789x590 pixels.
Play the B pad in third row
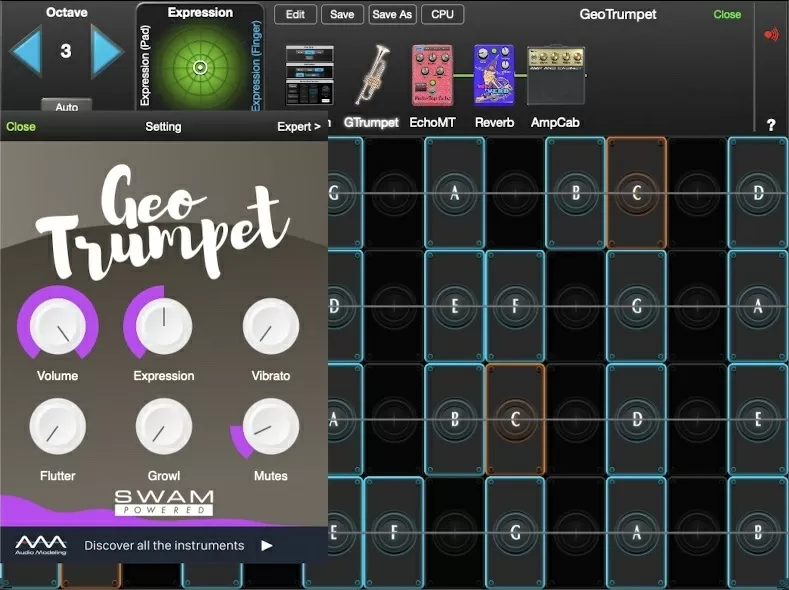tap(454, 419)
